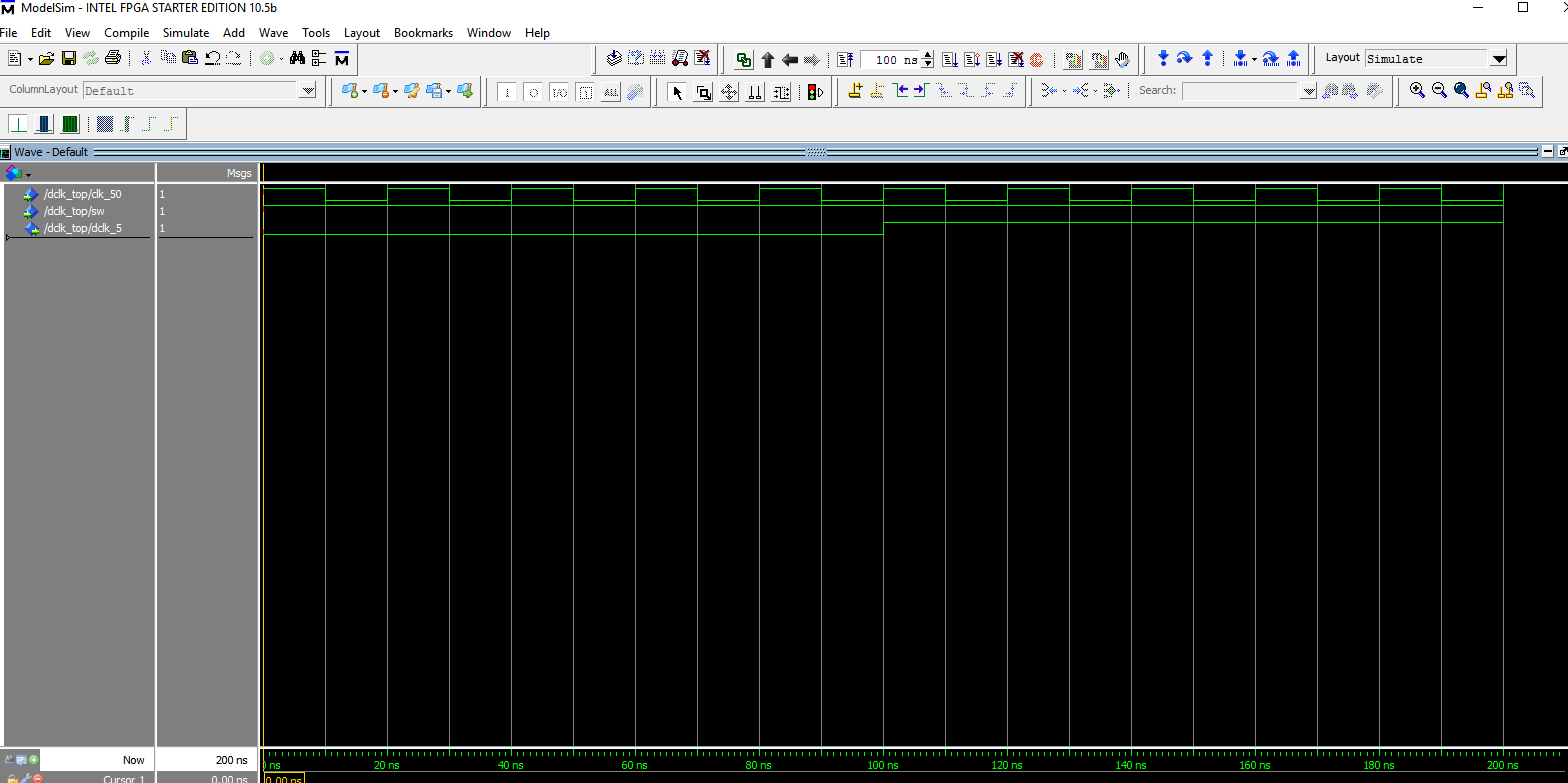This screenshot has width=1568, height=783.
Task: Click the Step Into blue arrow icon
Action: [1163, 59]
